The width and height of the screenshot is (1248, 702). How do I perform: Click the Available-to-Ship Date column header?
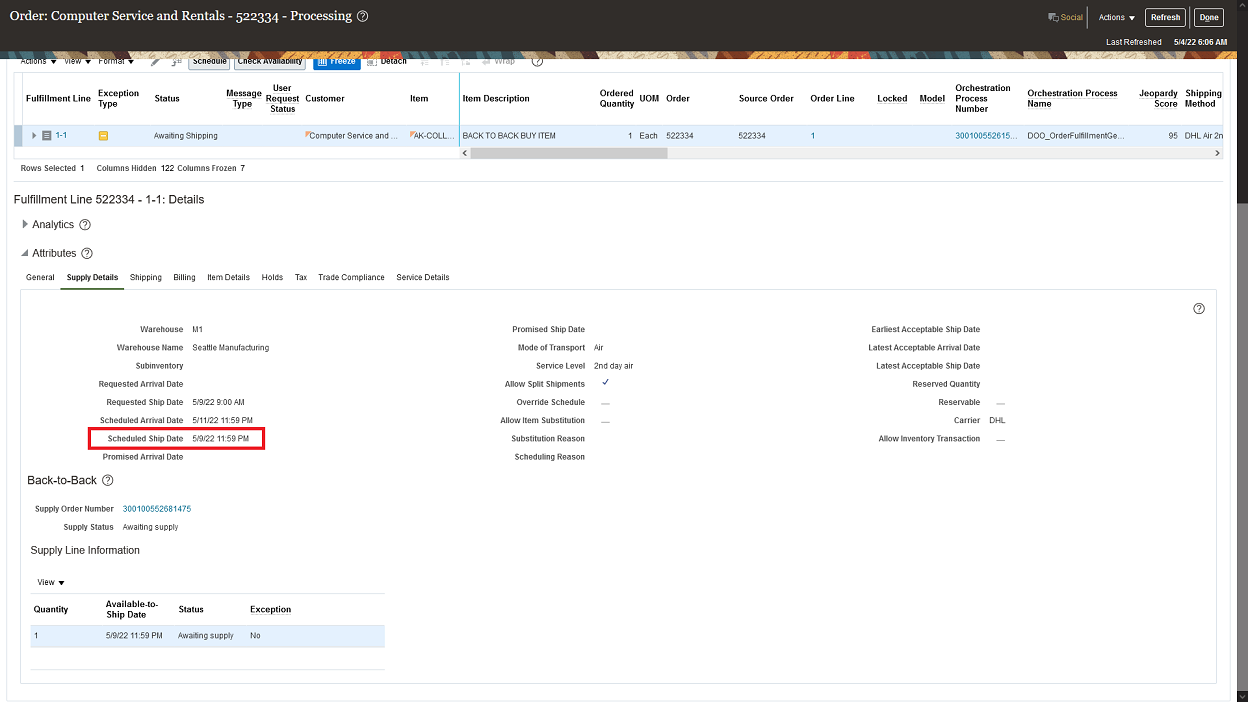(132, 609)
